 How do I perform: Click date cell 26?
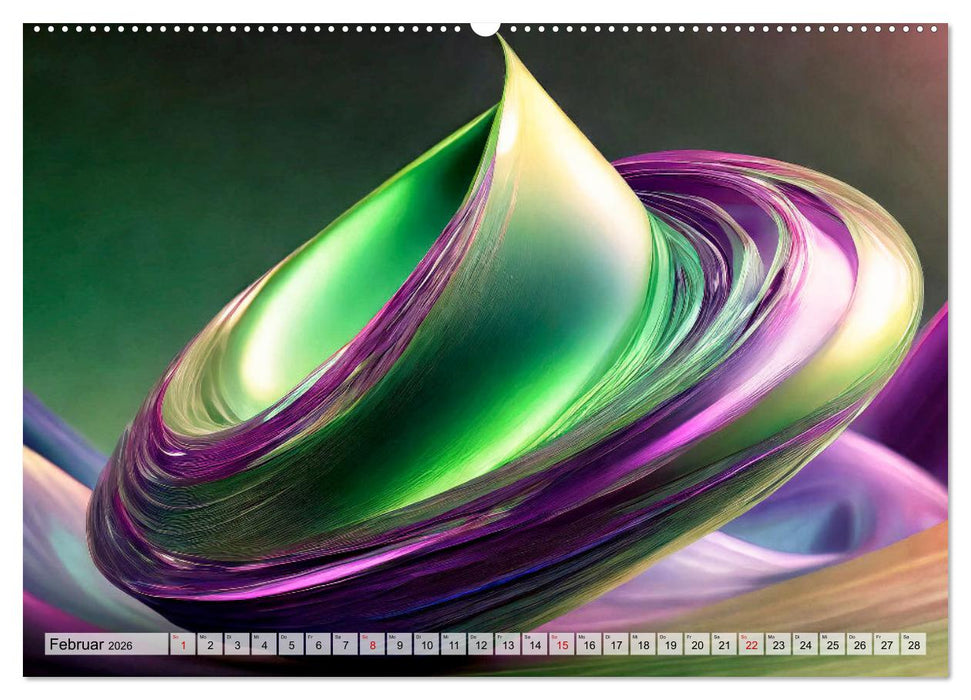(x=859, y=645)
